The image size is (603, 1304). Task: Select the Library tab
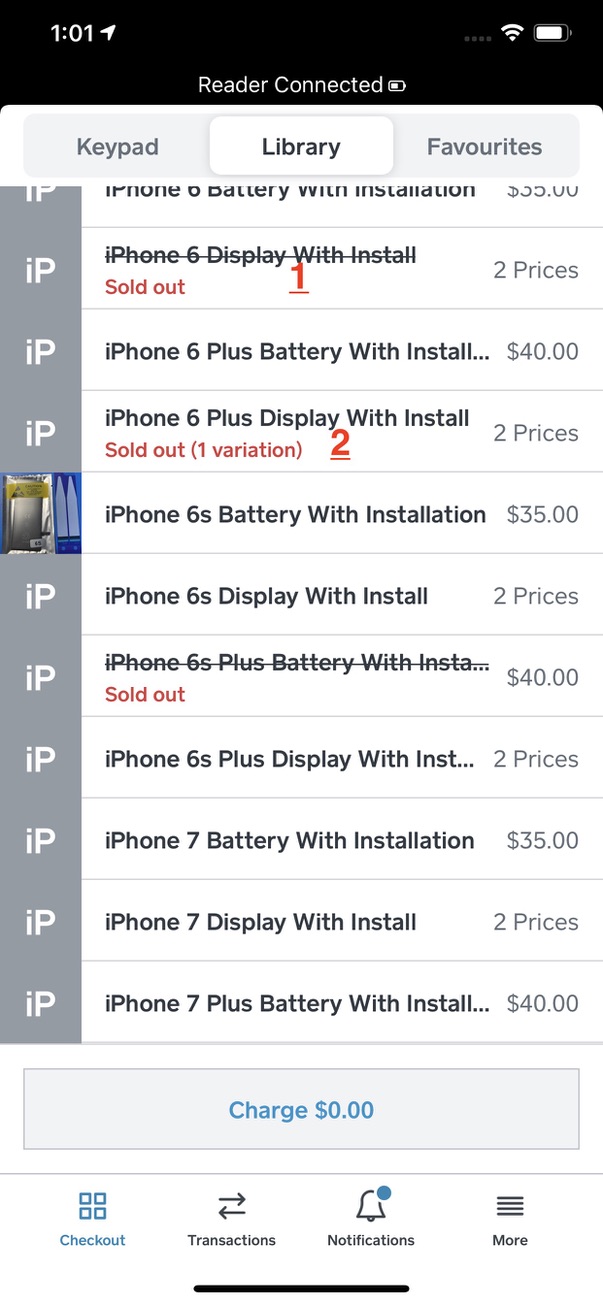pos(301,147)
